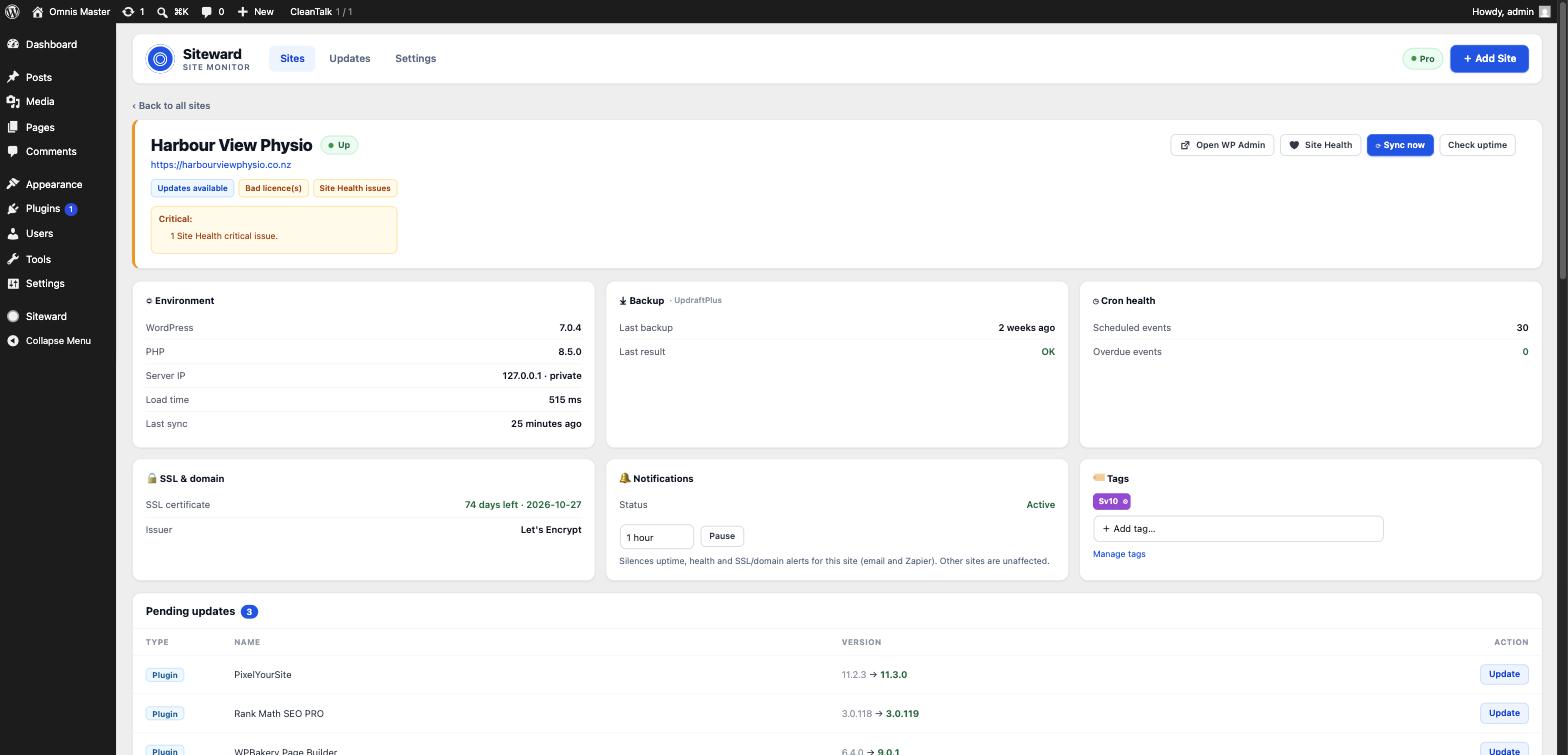Open the Howdy, admin account menu

pyautogui.click(x=1511, y=12)
